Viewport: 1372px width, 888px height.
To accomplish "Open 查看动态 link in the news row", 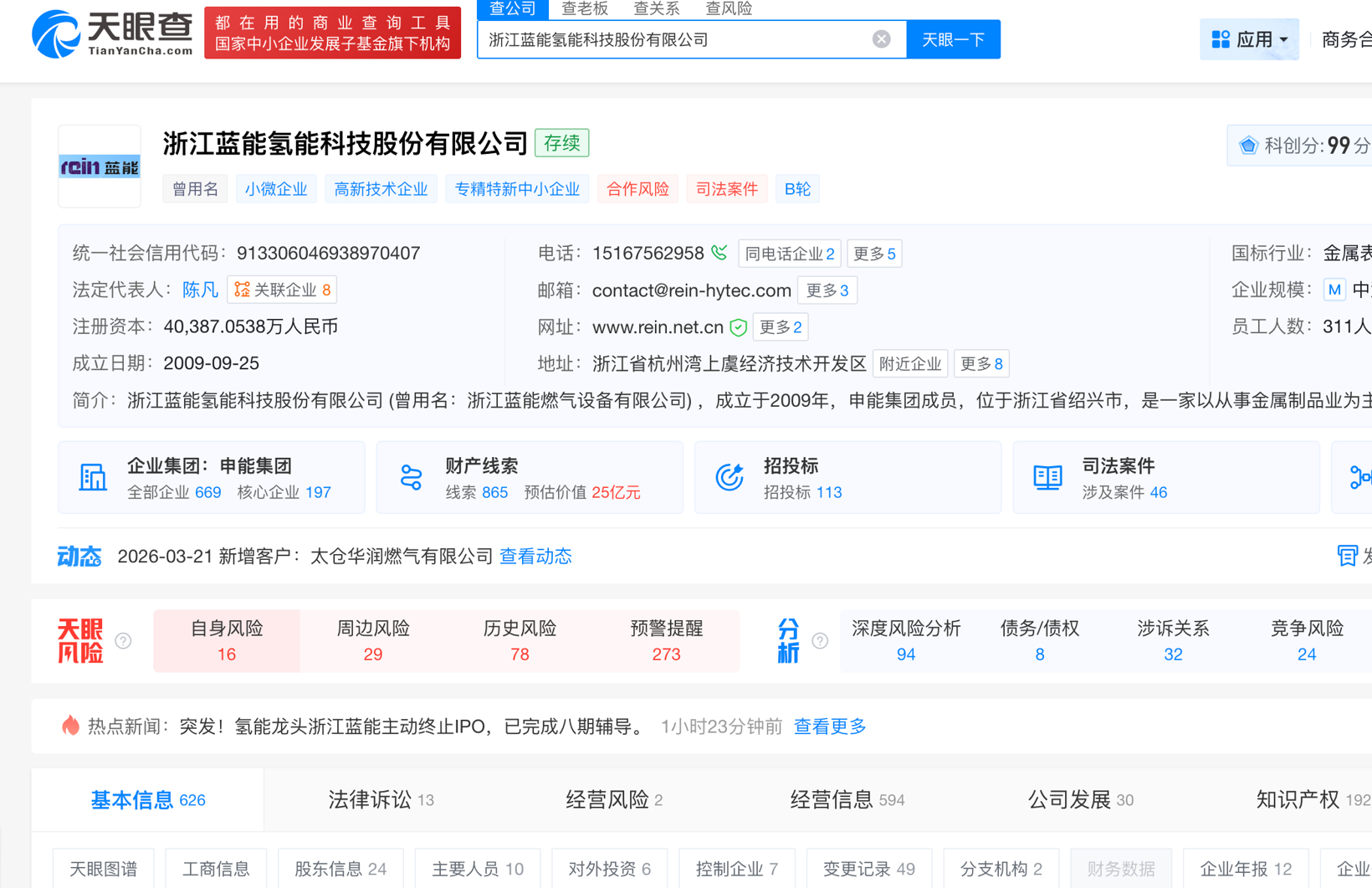I will (x=535, y=556).
